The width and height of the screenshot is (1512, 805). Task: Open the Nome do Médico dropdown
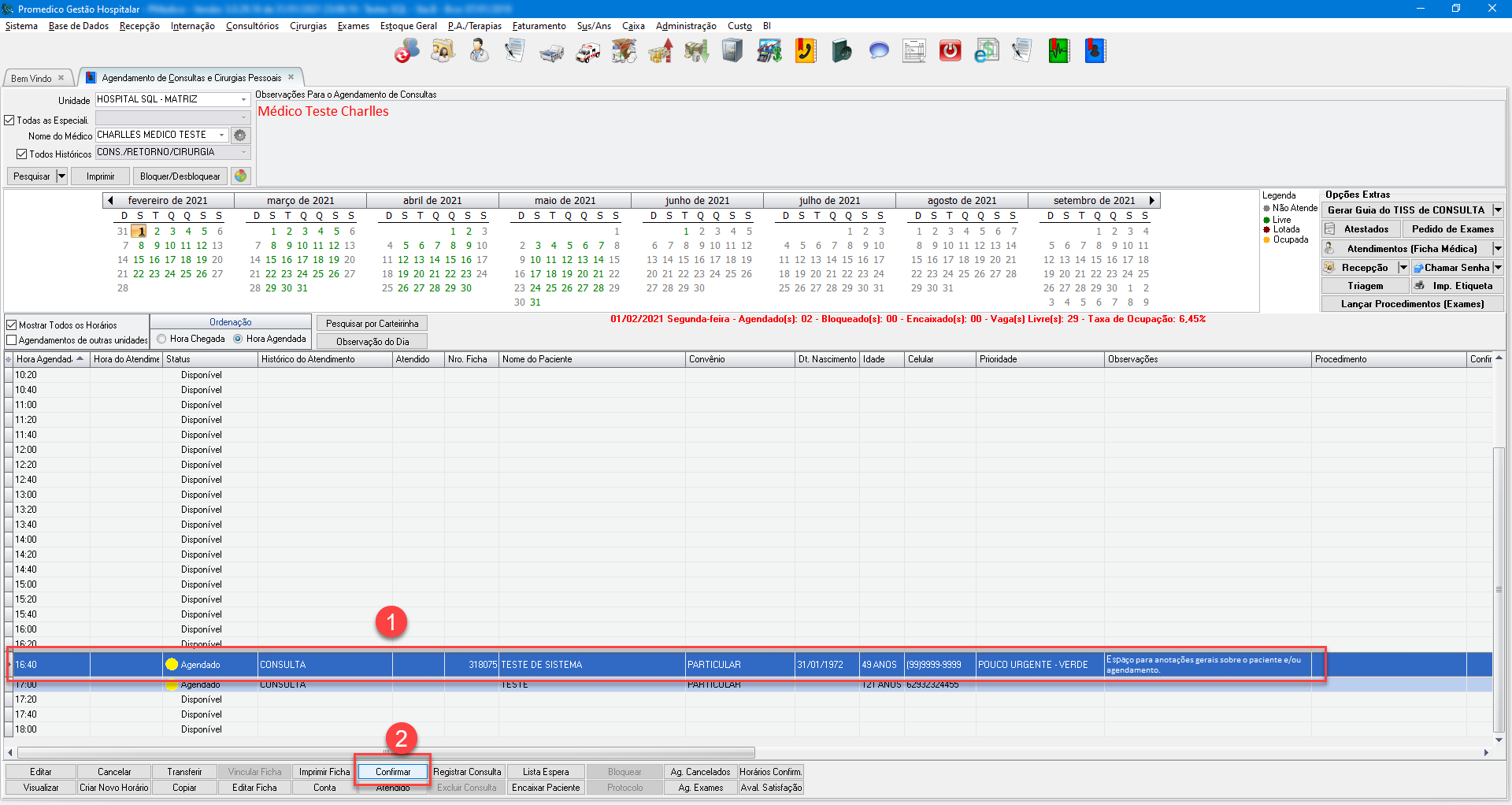tap(221, 135)
